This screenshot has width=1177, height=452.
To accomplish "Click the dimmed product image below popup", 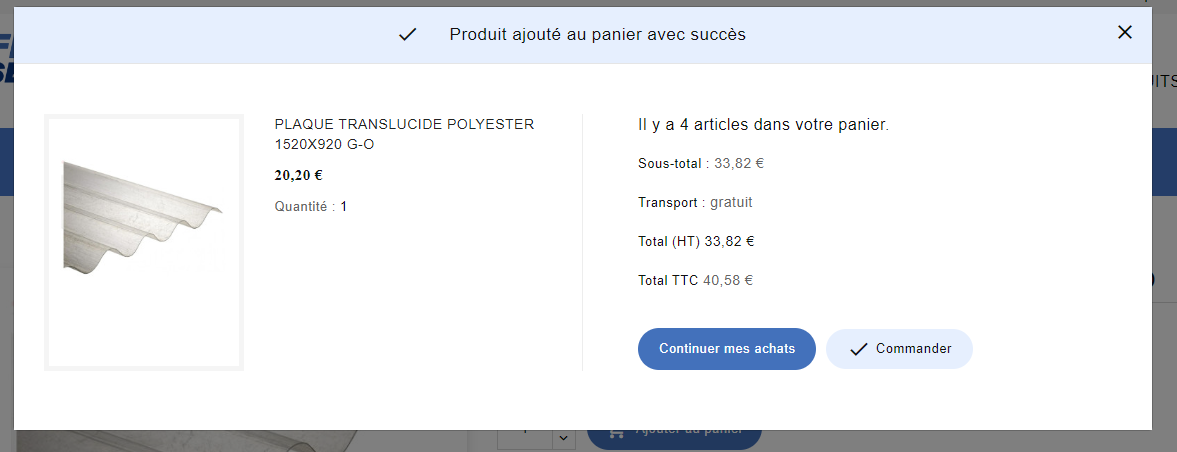I will coord(195,441).
